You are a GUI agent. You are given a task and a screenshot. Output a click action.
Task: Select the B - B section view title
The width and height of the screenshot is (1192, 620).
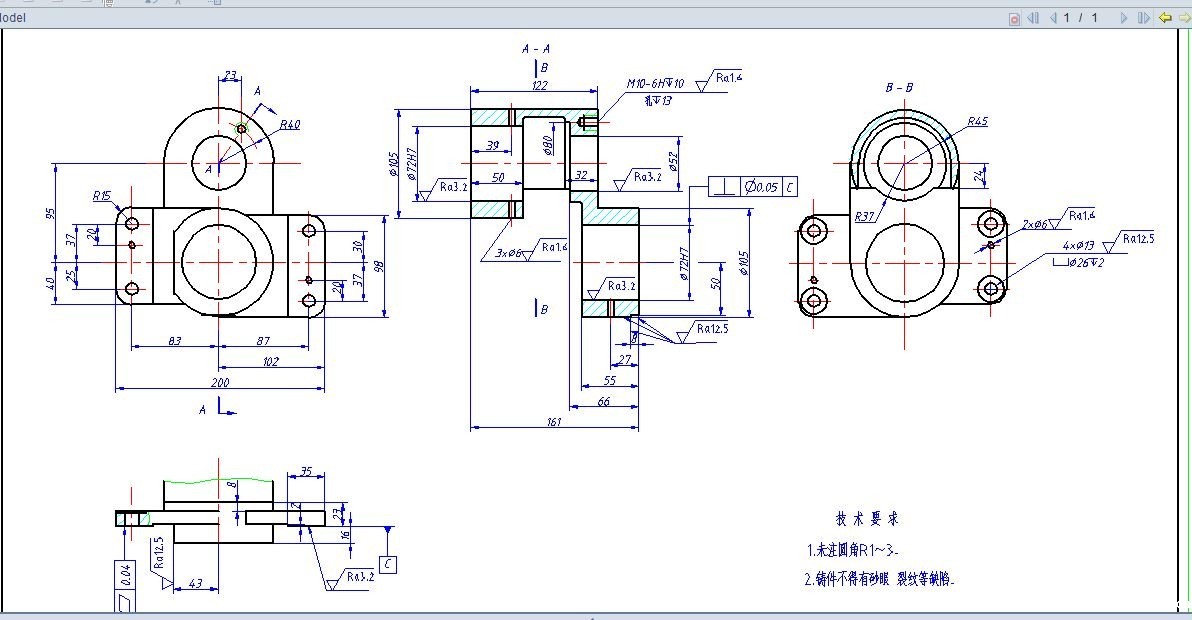899,88
